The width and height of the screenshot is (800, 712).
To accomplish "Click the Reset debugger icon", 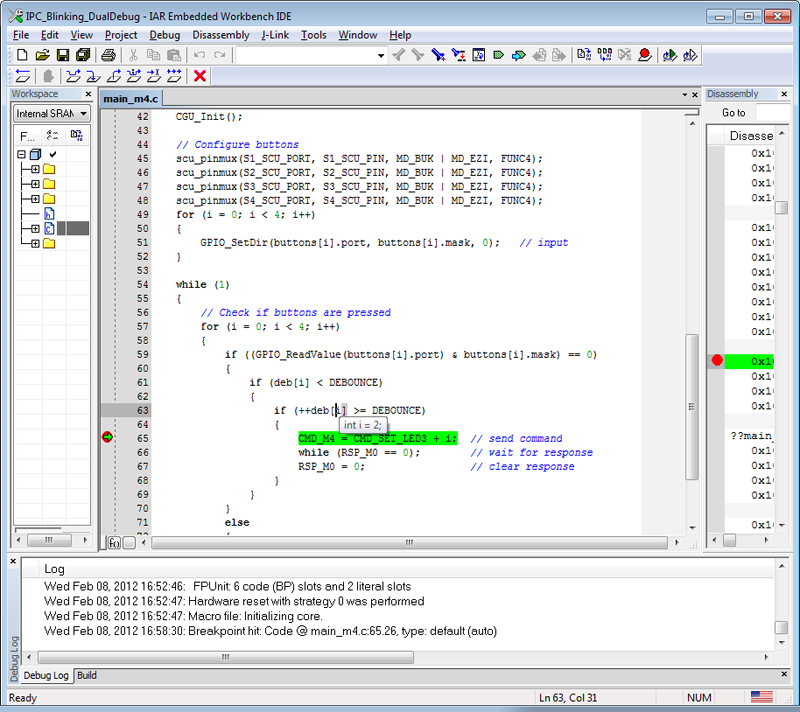I will 22,76.
